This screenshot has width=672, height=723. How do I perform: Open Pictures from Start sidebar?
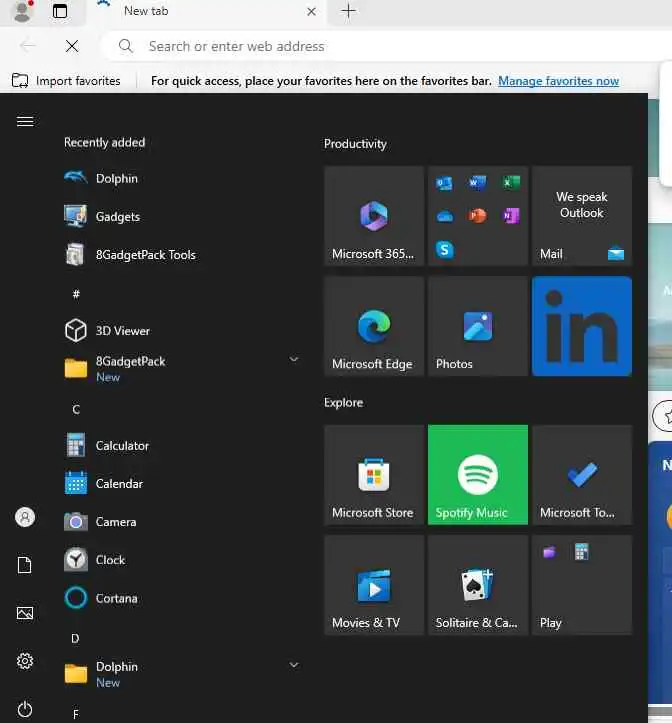pos(25,613)
